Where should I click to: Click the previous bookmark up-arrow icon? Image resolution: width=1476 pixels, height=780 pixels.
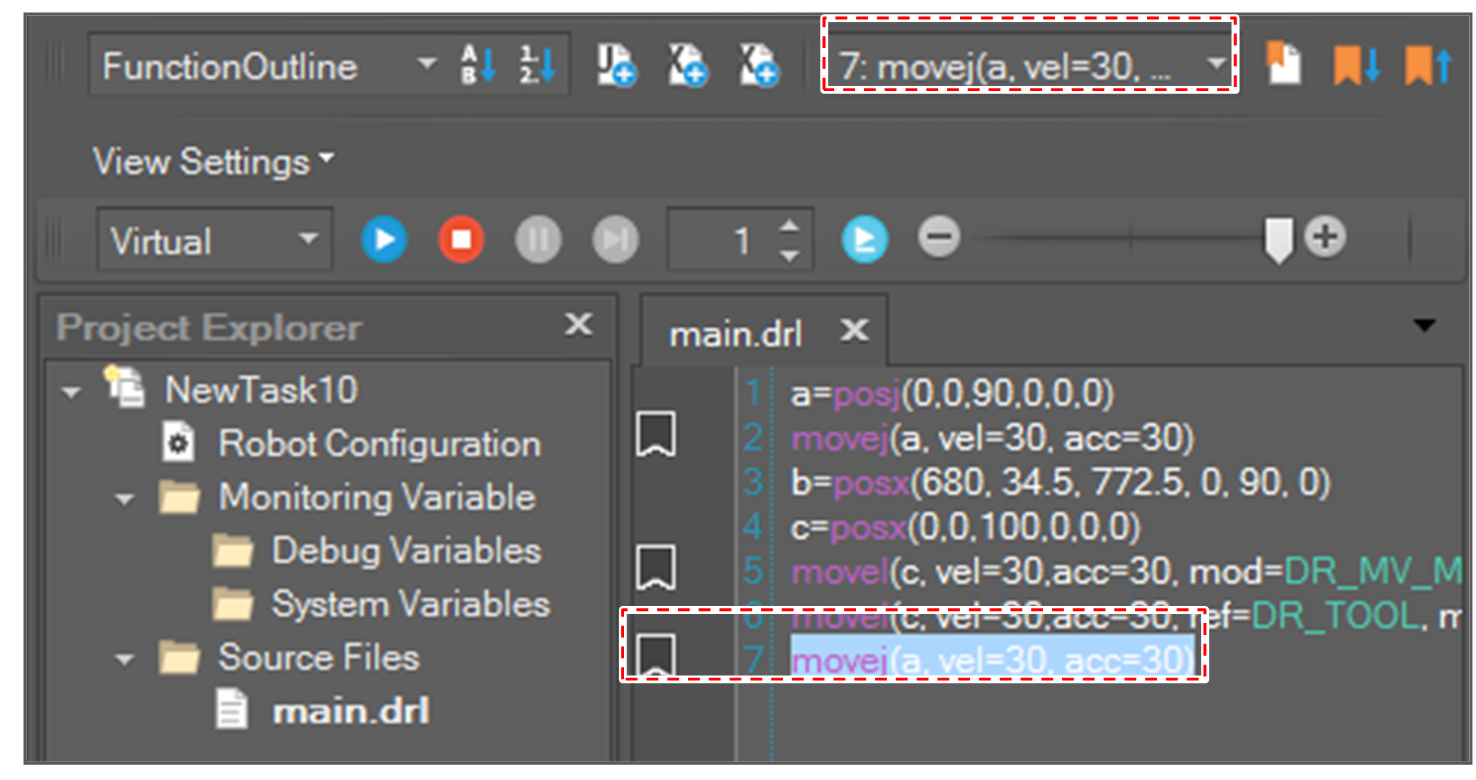click(1427, 66)
